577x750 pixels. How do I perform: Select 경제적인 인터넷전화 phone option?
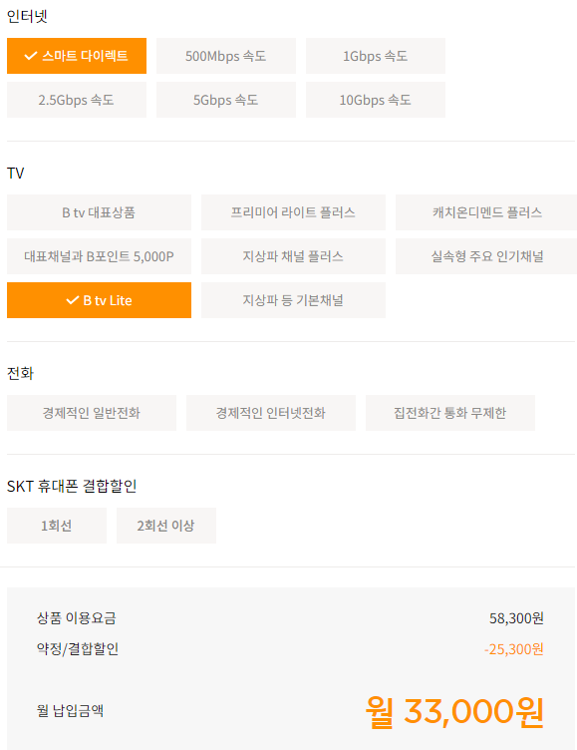tap(271, 413)
